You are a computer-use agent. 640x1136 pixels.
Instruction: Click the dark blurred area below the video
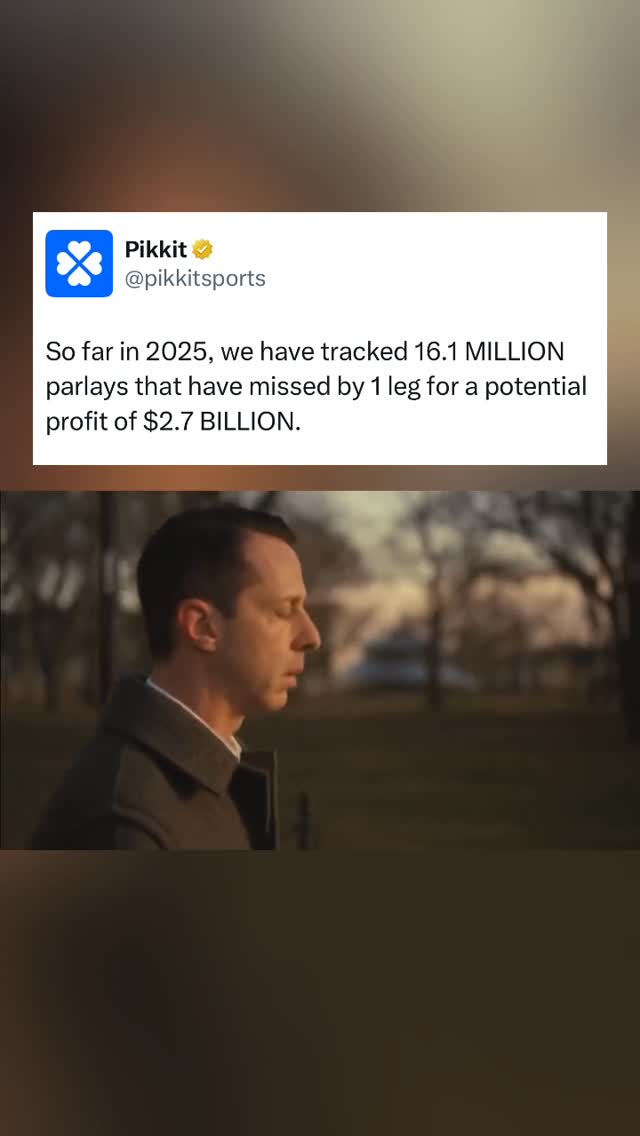(x=320, y=993)
